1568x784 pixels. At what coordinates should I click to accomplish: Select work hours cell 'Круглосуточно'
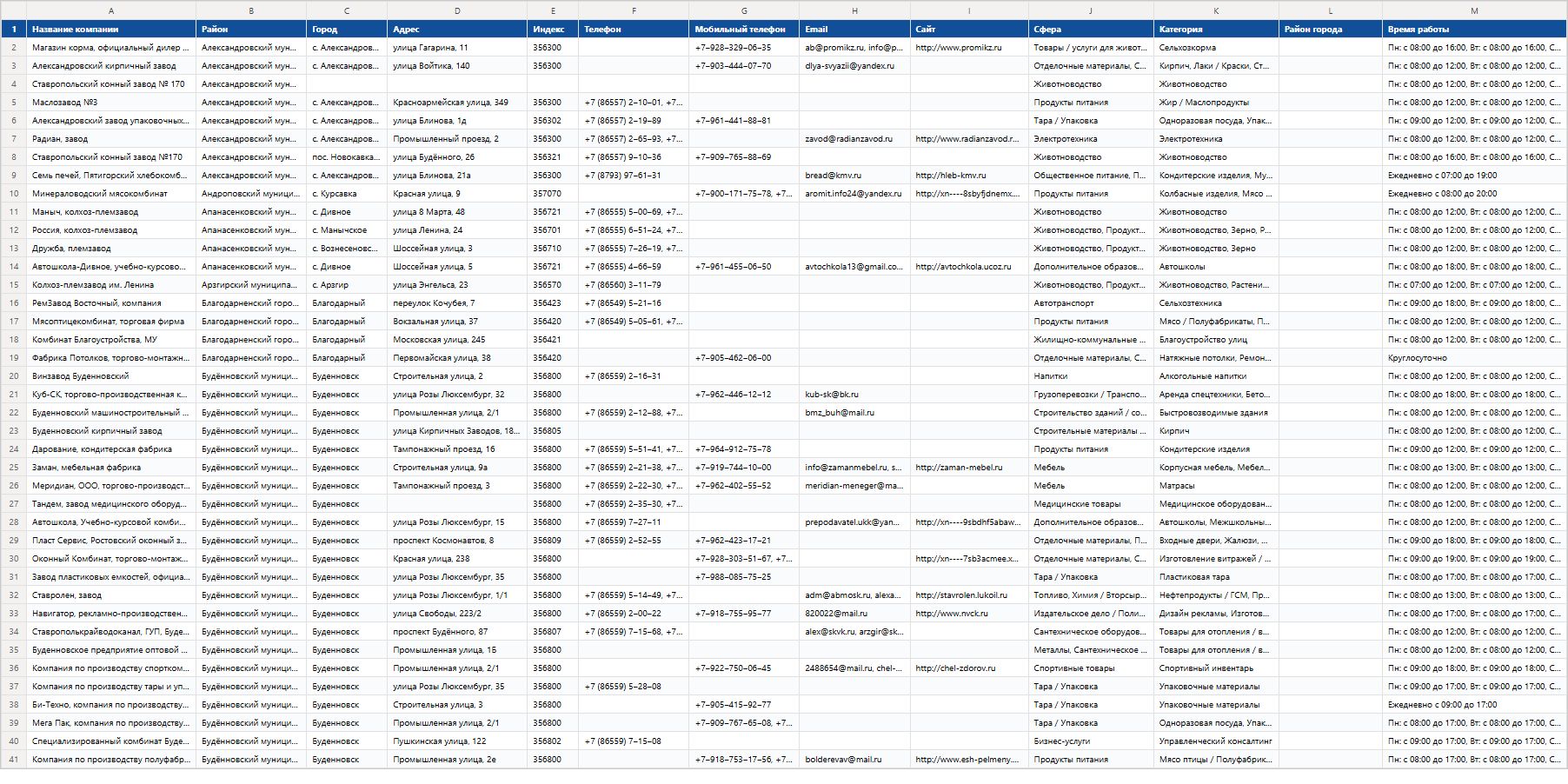click(x=1474, y=358)
